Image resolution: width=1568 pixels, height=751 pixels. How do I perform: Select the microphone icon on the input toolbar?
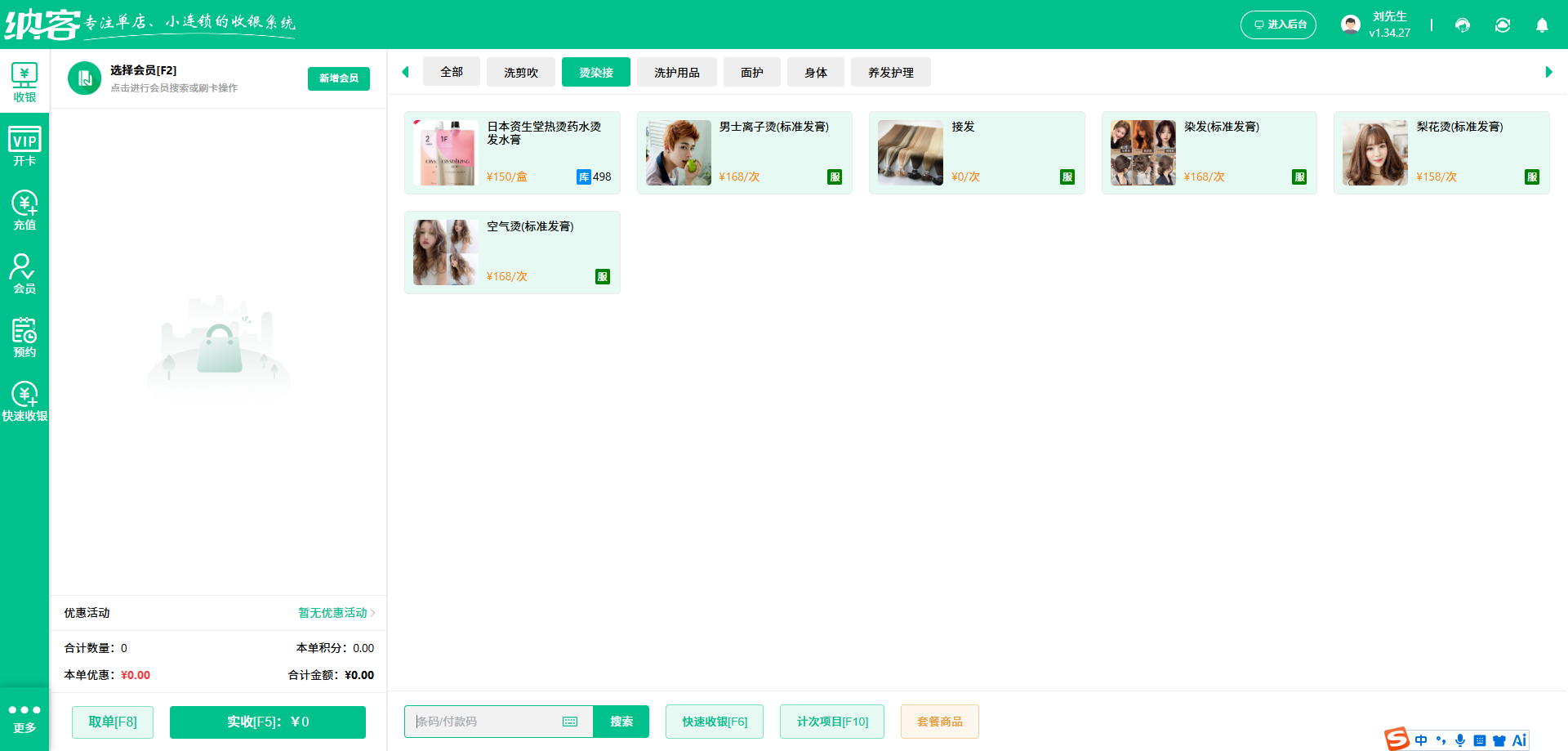click(1460, 740)
